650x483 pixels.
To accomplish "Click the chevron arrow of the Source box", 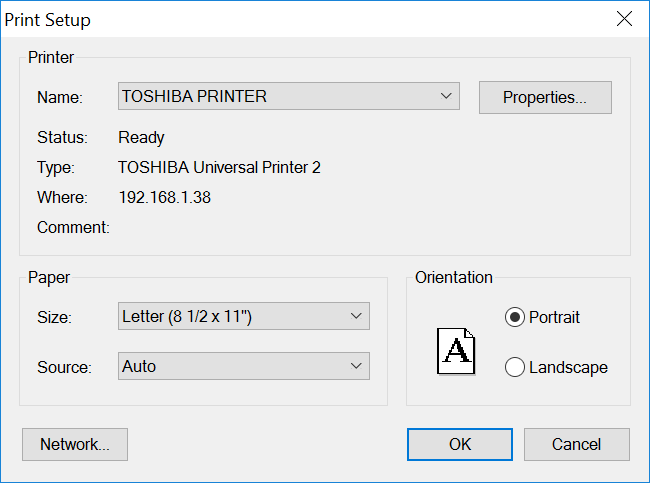I will click(x=356, y=366).
